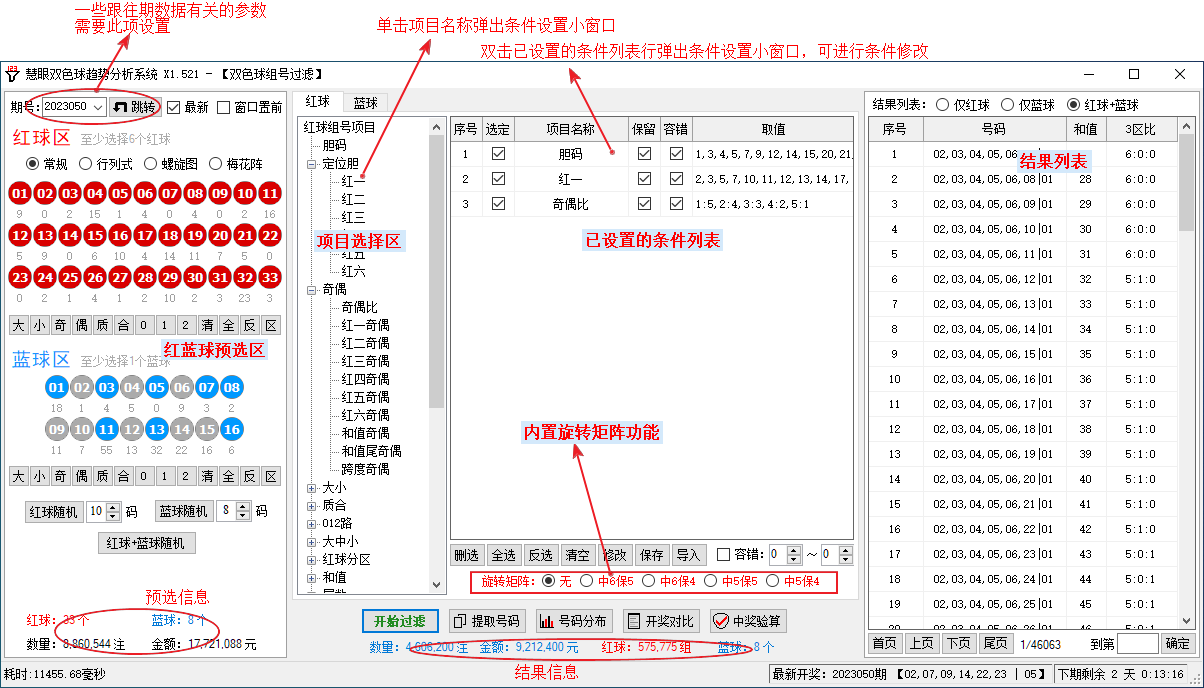Select the 中6保5 rotation matrix option

587,581
